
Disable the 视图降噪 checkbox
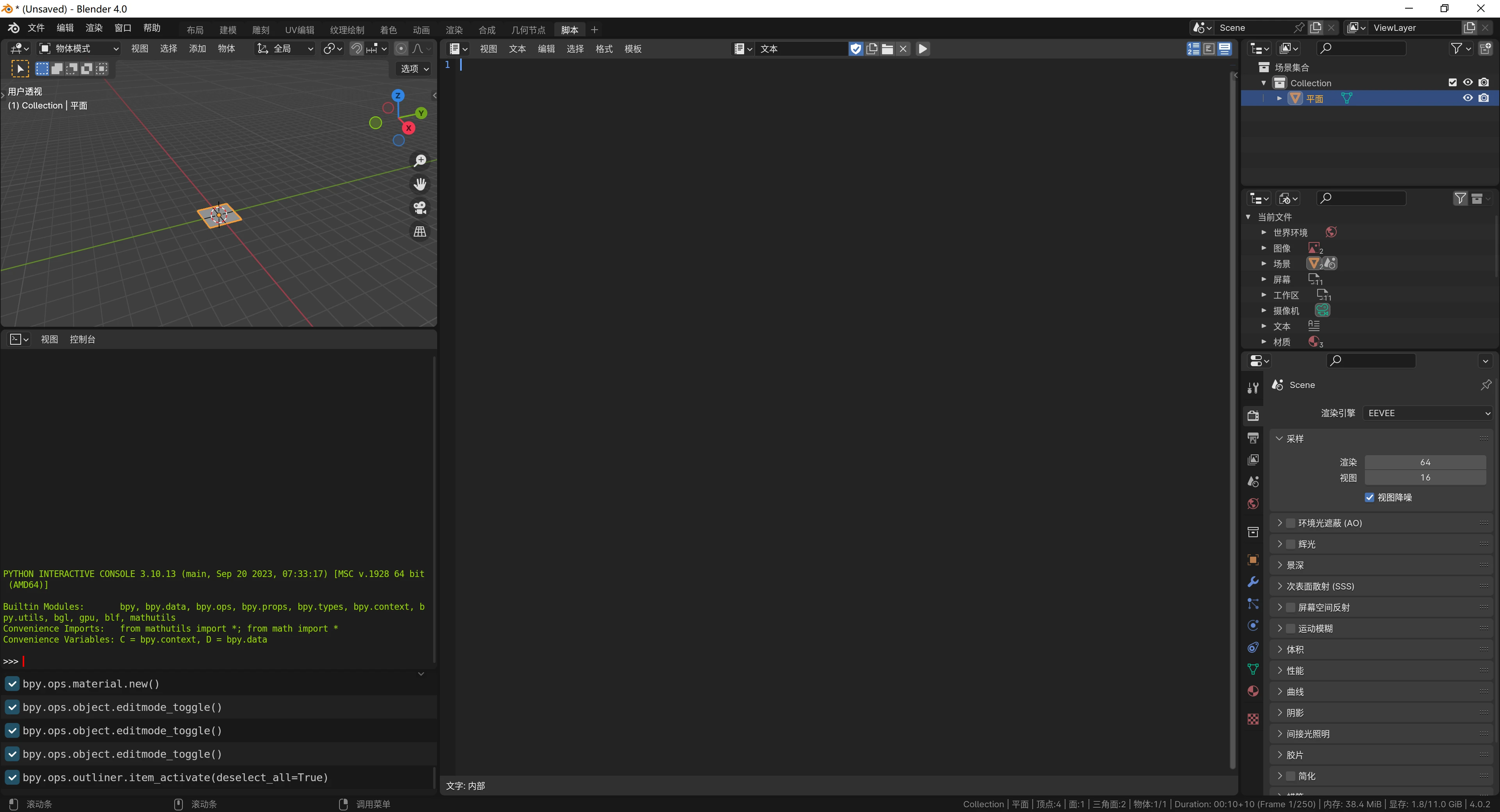[1370, 497]
